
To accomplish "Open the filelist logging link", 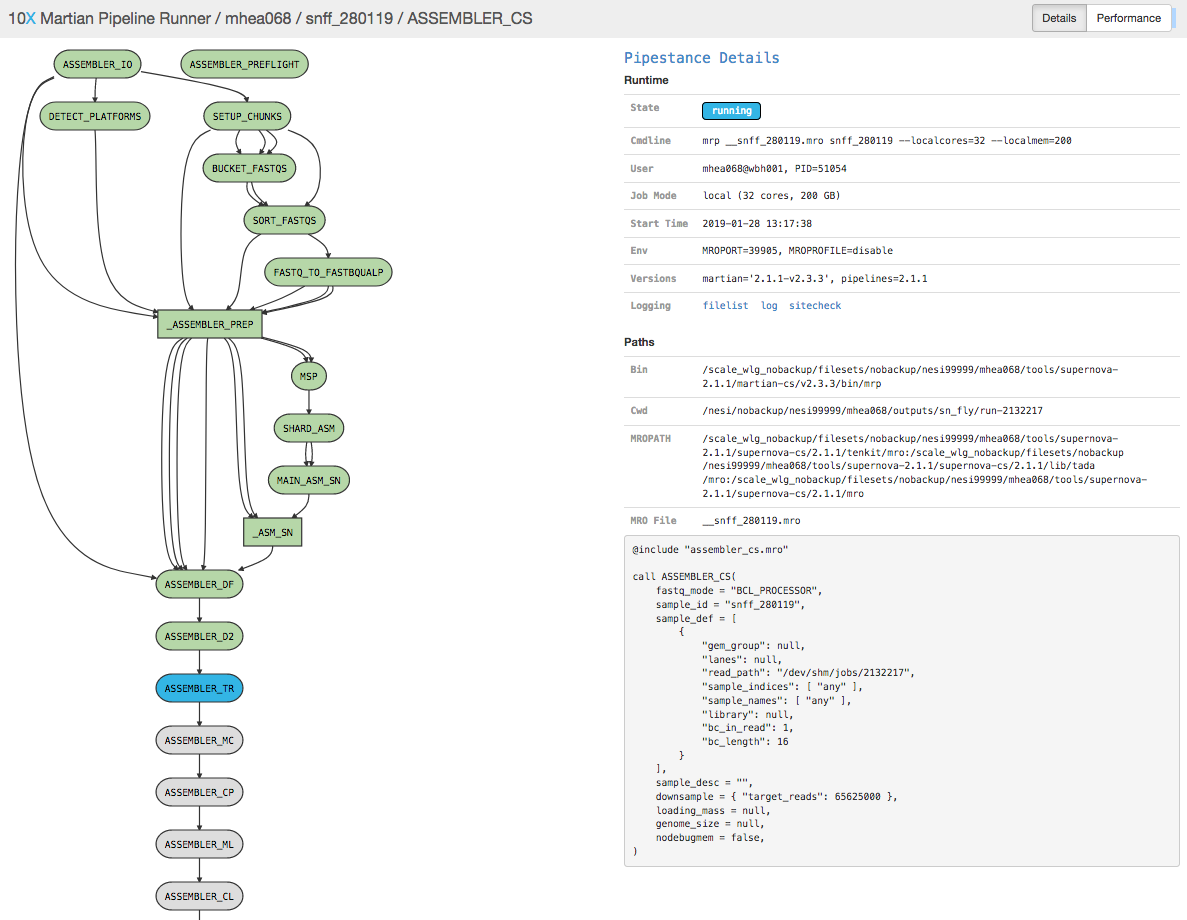I will pyautogui.click(x=725, y=306).
